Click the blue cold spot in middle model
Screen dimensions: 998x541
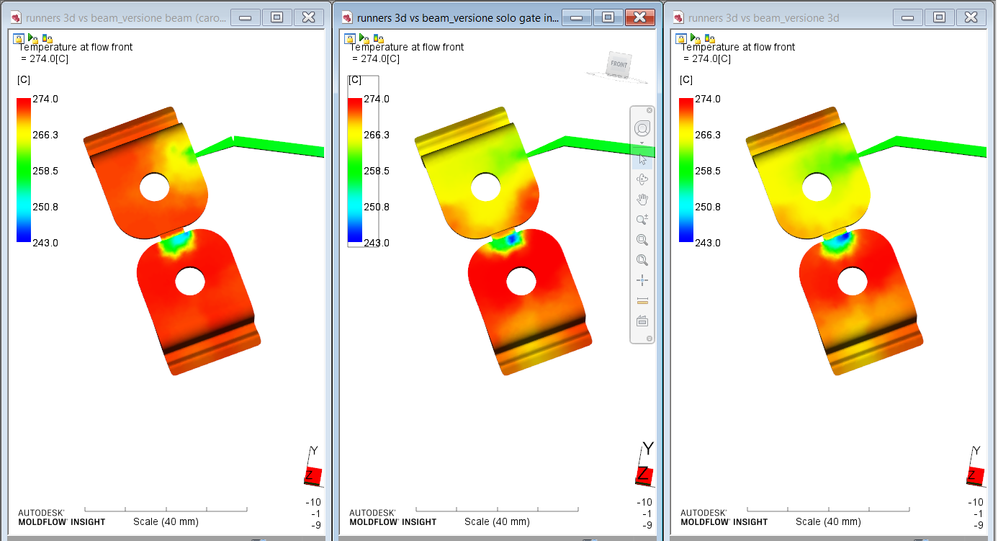512,240
